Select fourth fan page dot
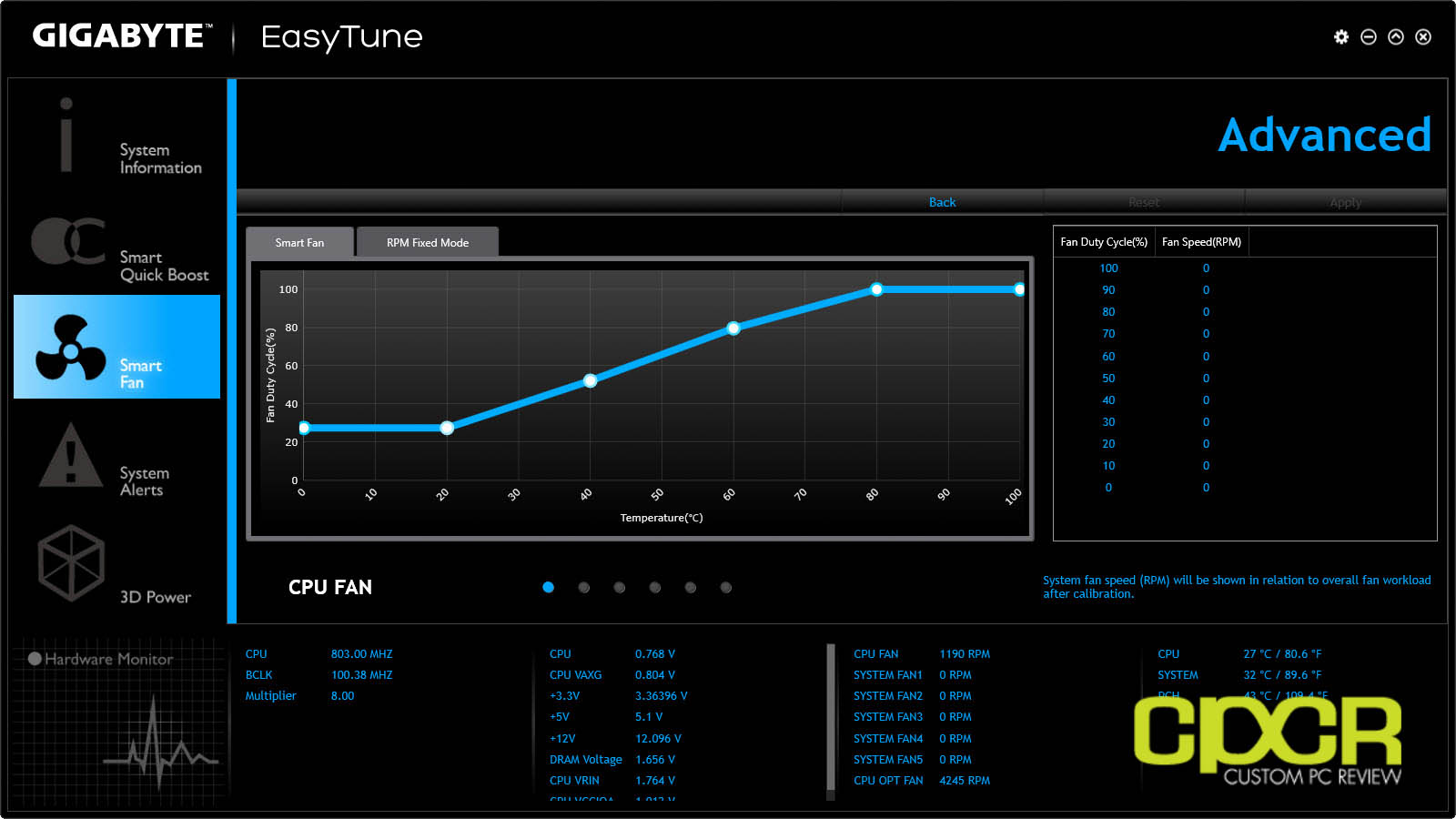This screenshot has width=1456, height=819. (x=655, y=587)
